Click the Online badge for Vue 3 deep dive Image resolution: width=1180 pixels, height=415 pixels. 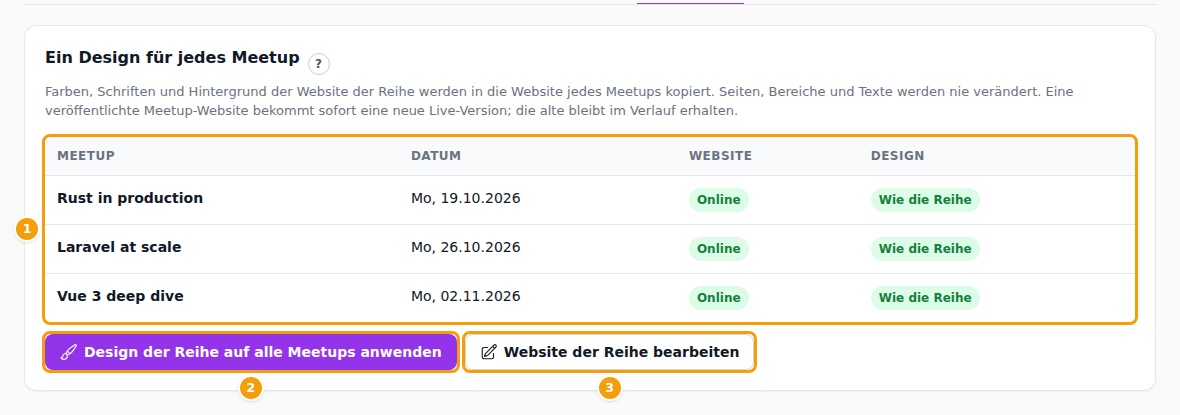point(719,298)
